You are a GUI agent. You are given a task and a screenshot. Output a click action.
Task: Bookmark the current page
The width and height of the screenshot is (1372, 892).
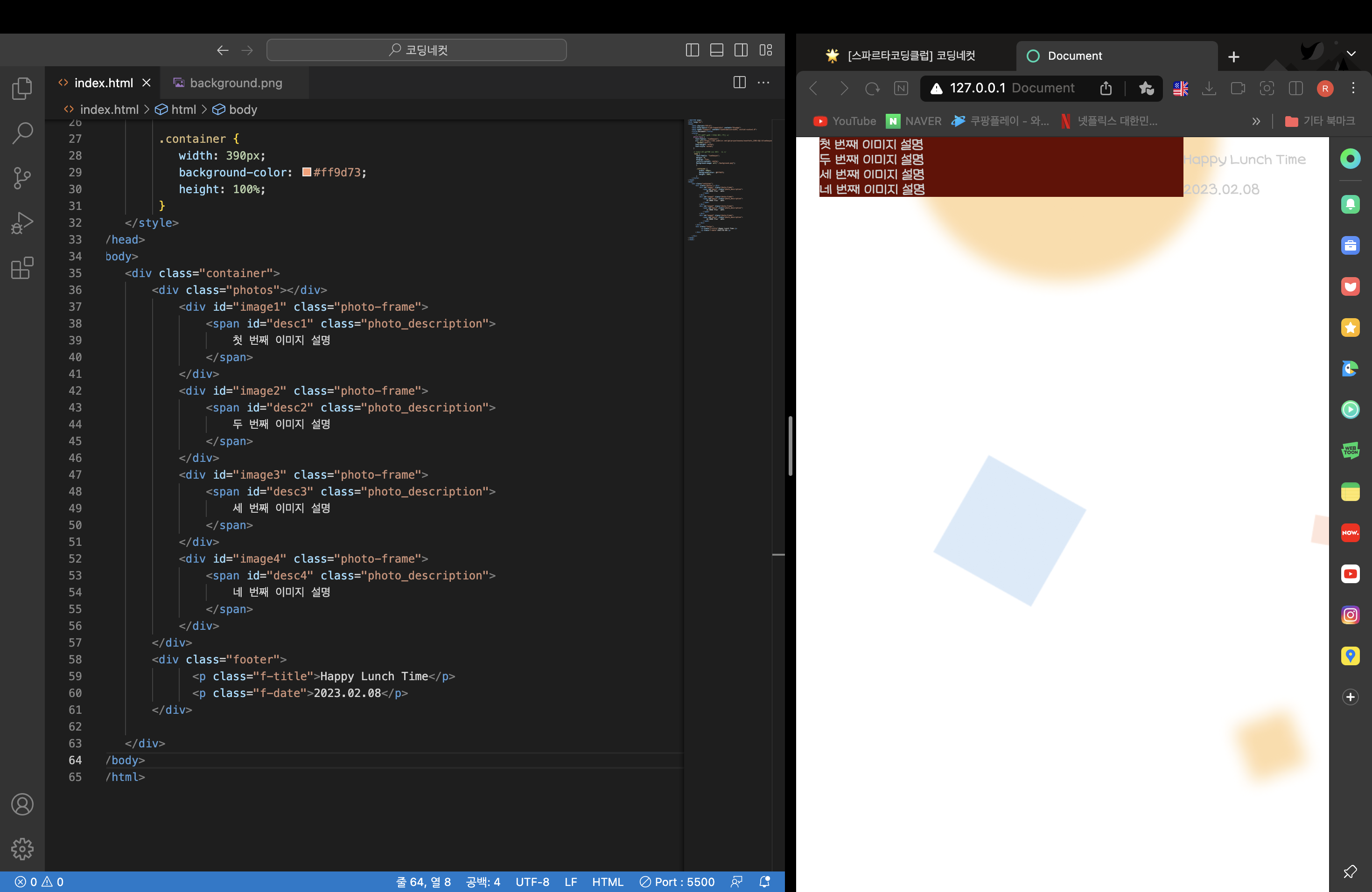(x=1146, y=88)
